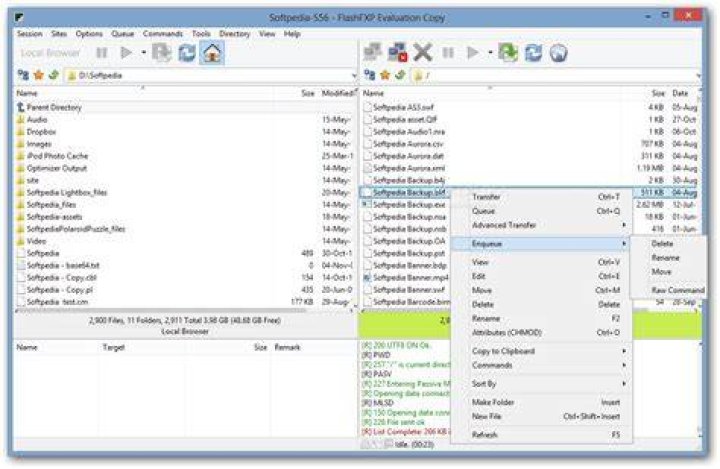This screenshot has height=469, width=720.
Task: Select Move in the Enqueue submenu
Action: pyautogui.click(x=669, y=272)
